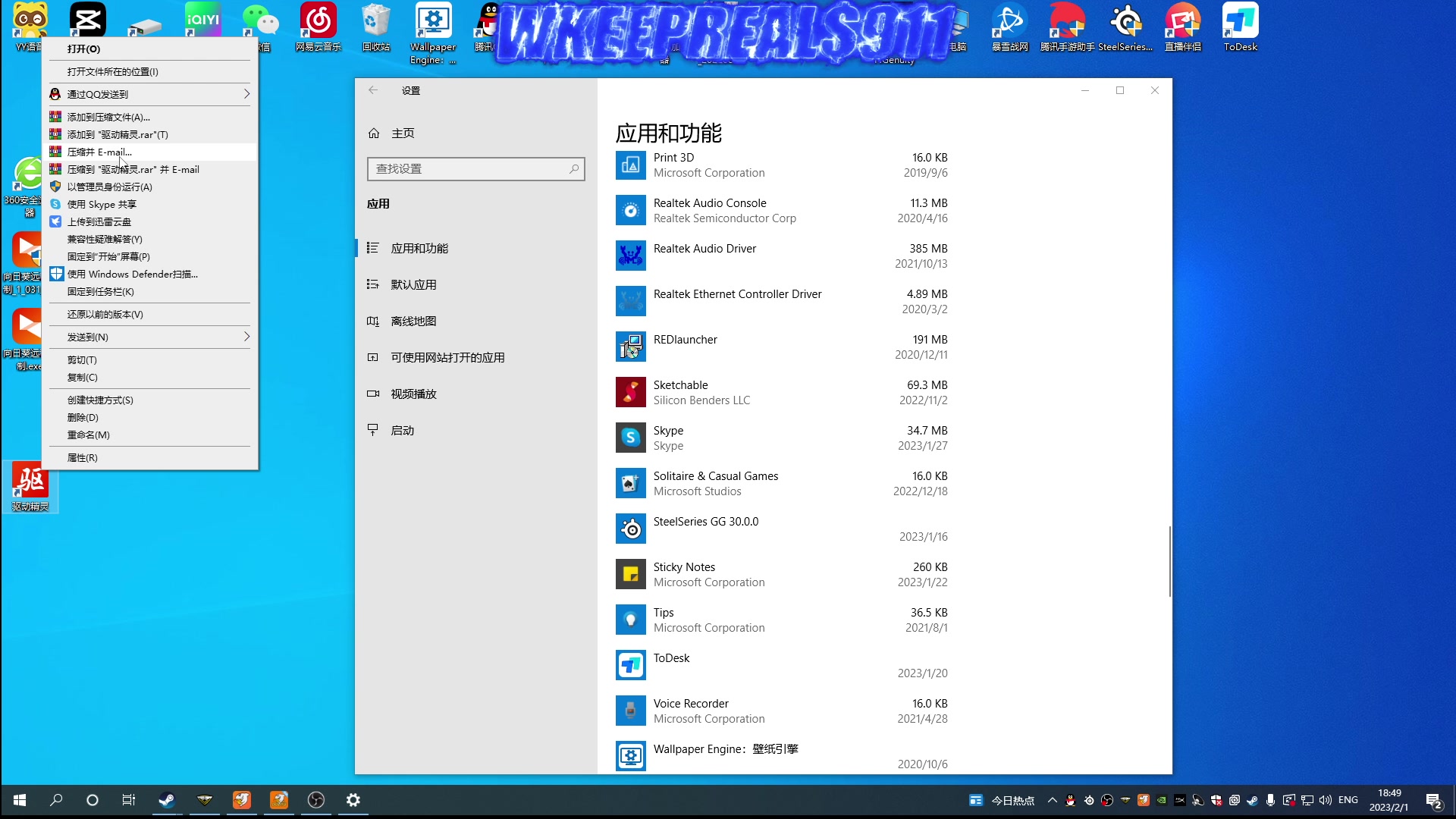
Task: Expand the 通过QQ发送到 submenu
Action: click(150, 94)
